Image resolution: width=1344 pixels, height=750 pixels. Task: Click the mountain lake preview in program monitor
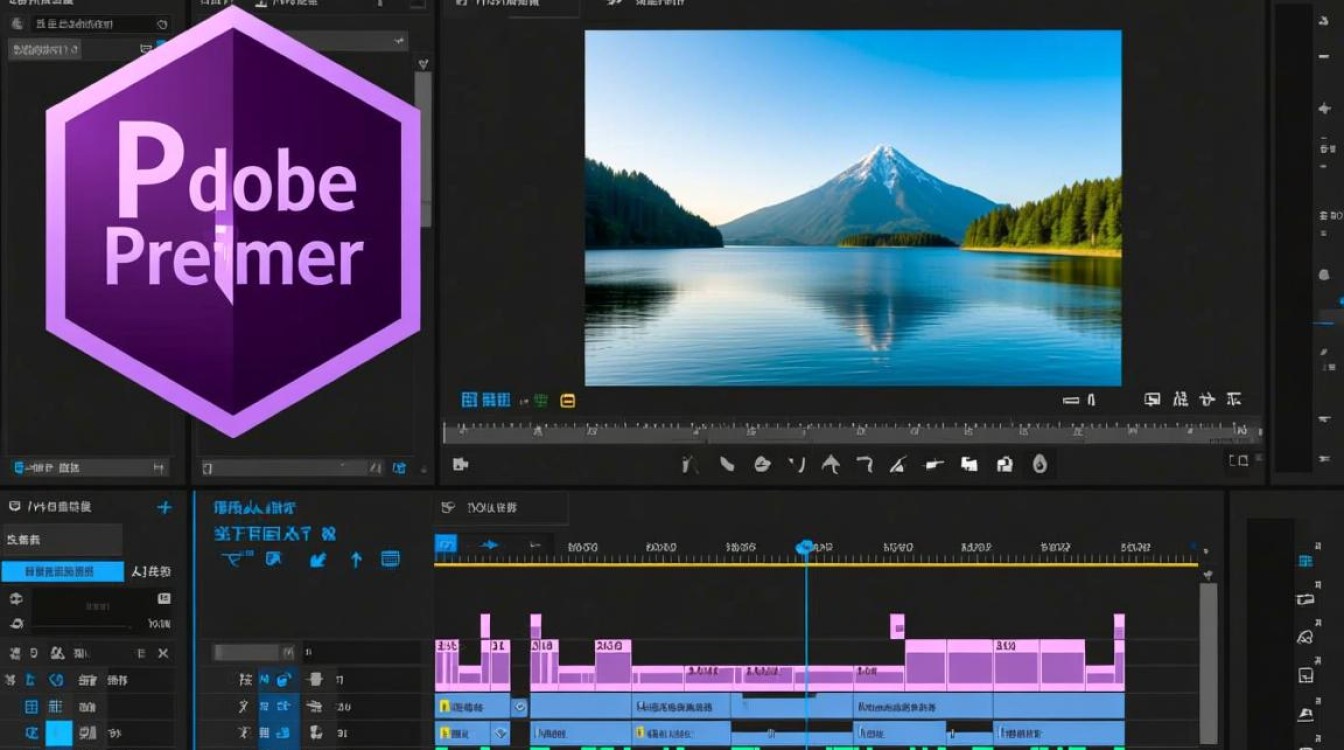tap(853, 208)
